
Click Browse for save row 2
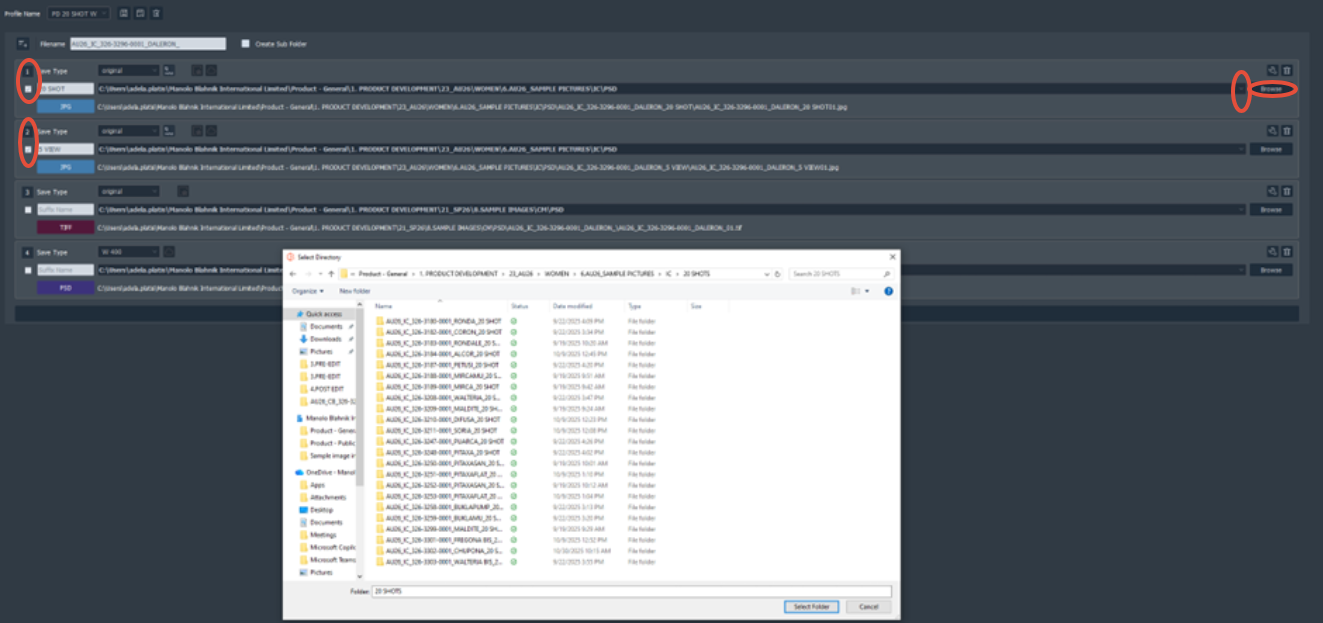[x=1271, y=149]
